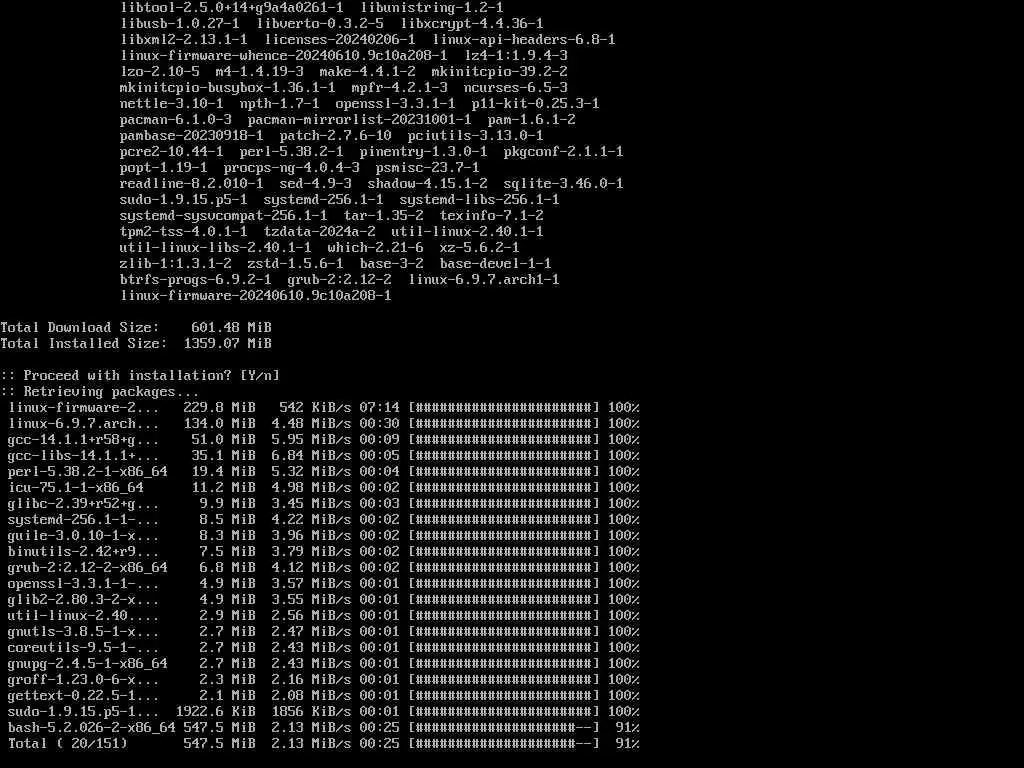1024x768 pixels.
Task: Click the Total (20/151) progress bar
Action: coord(504,743)
